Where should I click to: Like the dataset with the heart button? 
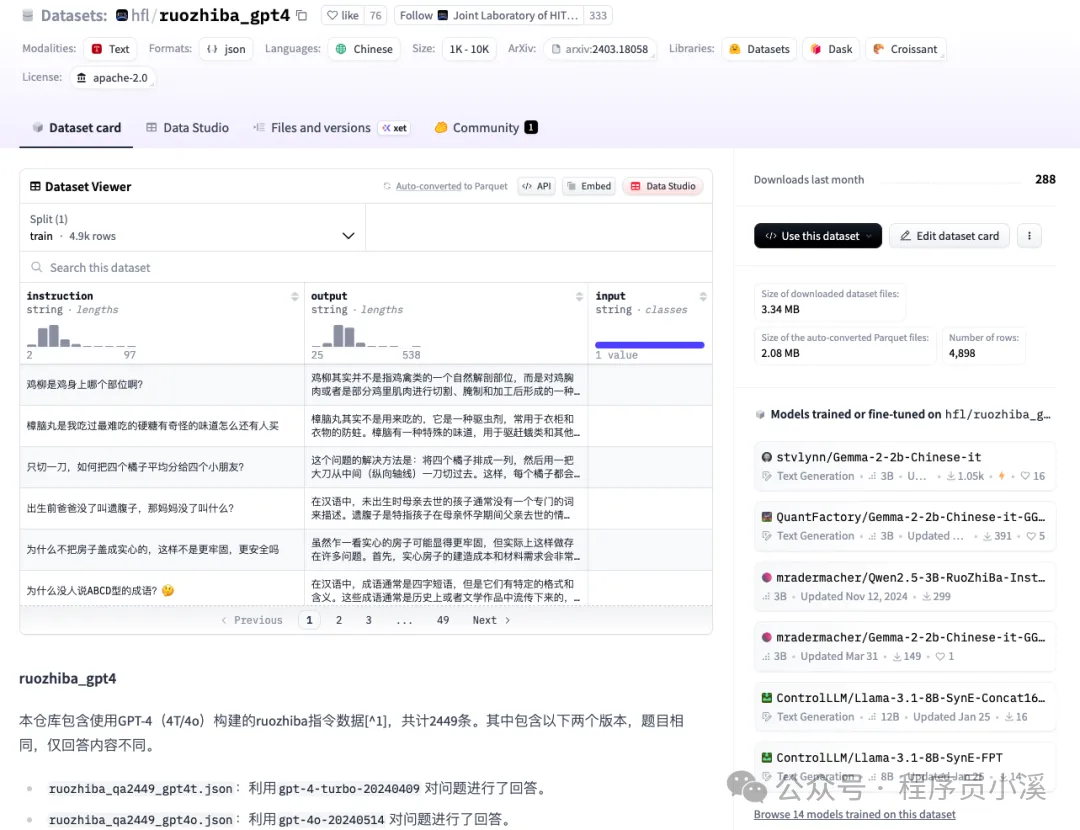click(343, 15)
